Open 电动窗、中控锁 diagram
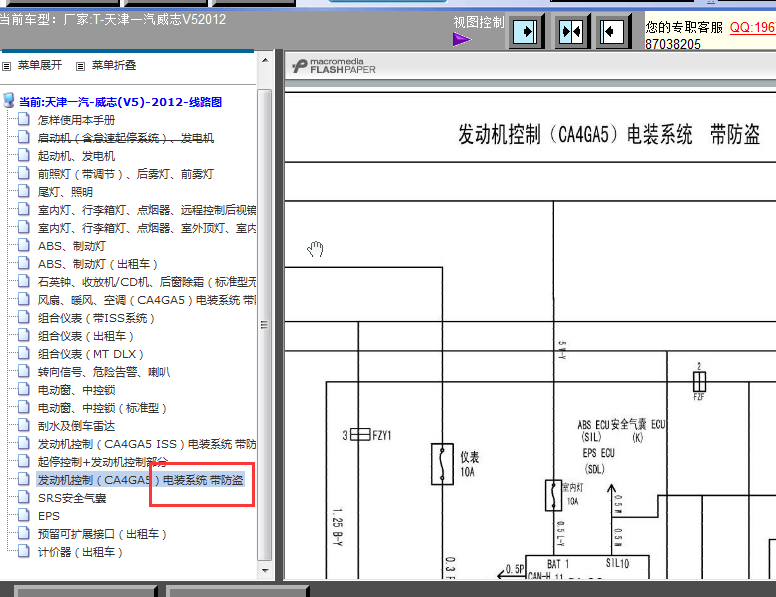This screenshot has width=776, height=597. pyautogui.click(x=77, y=390)
